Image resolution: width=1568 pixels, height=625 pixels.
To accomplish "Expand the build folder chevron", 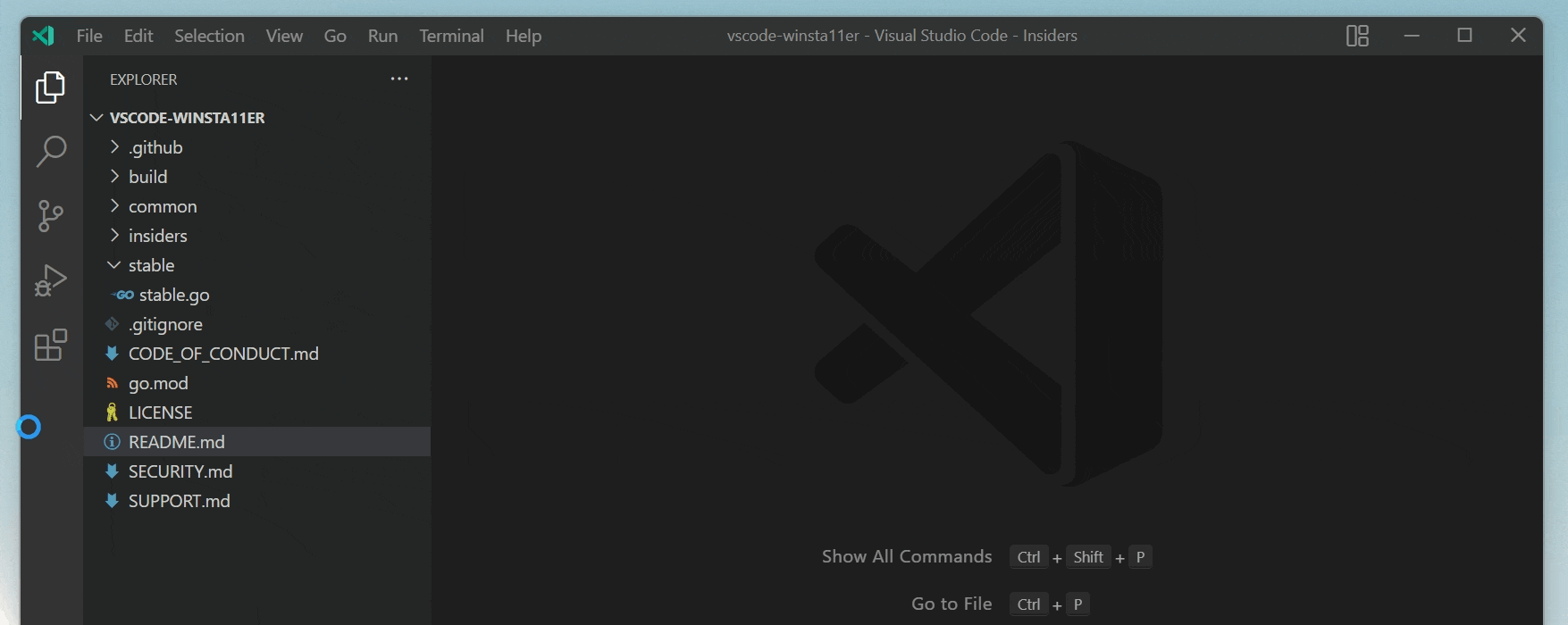I will point(114,177).
